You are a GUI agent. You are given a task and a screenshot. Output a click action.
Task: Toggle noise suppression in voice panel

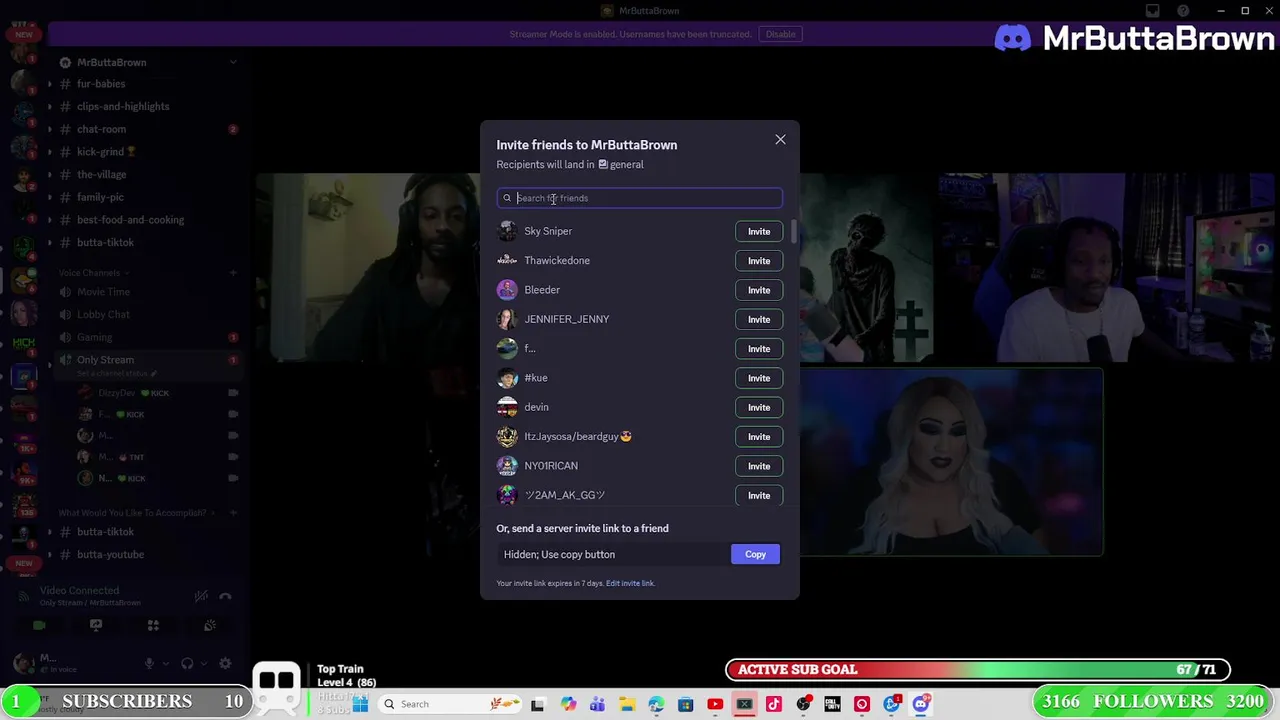[x=201, y=596]
